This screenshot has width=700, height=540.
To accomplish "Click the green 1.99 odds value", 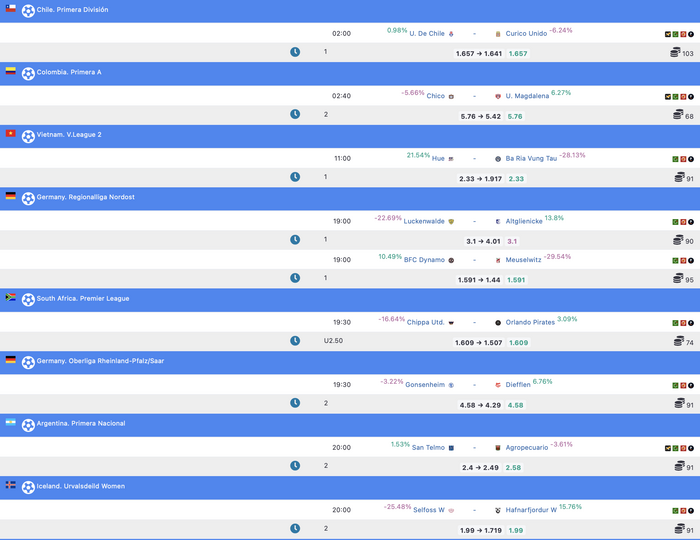I will 516,531.
